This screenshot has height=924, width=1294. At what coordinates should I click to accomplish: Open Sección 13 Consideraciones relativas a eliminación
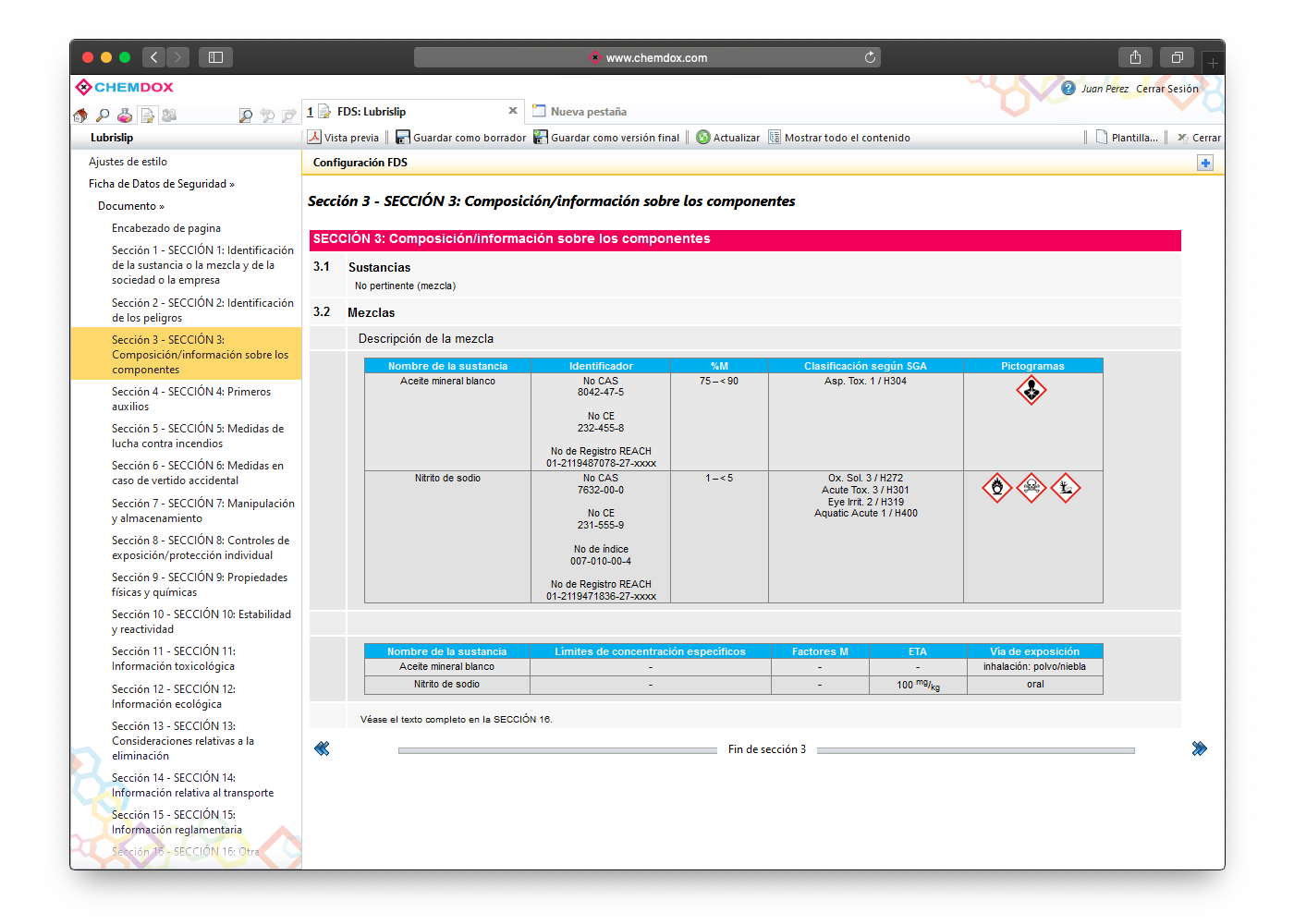coord(183,741)
